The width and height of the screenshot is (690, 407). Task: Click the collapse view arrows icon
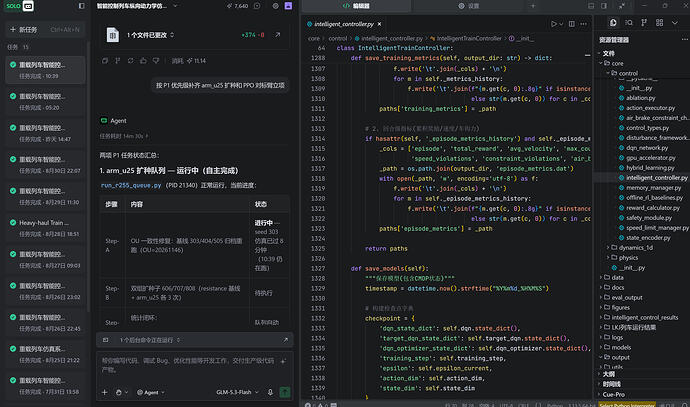click(622, 6)
